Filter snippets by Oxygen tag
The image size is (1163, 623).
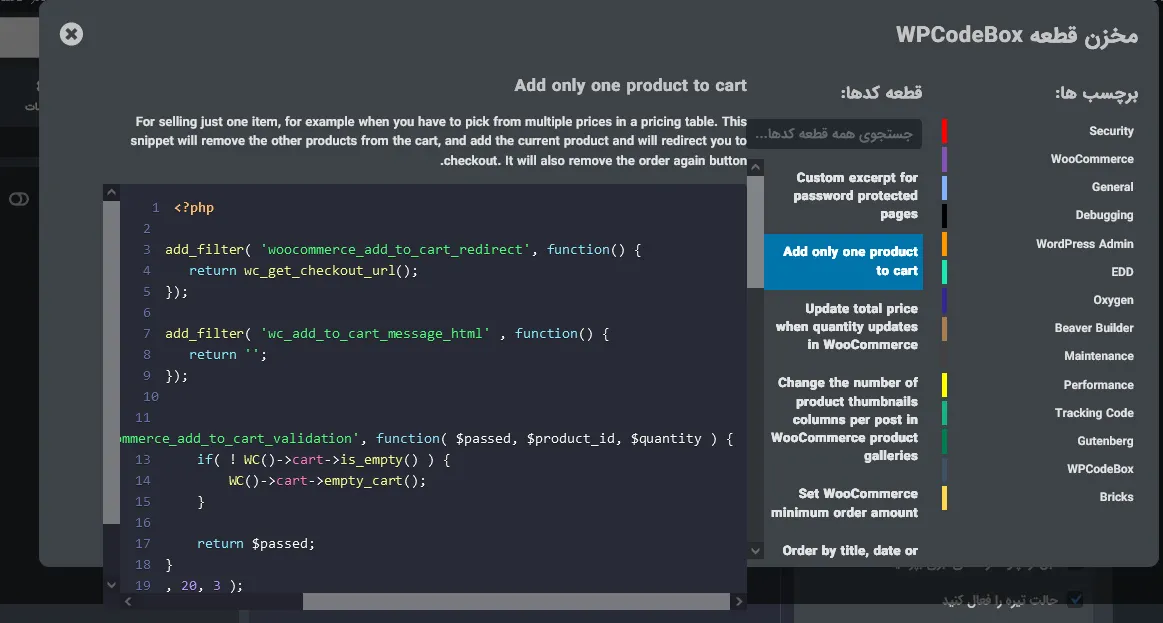[1113, 300]
